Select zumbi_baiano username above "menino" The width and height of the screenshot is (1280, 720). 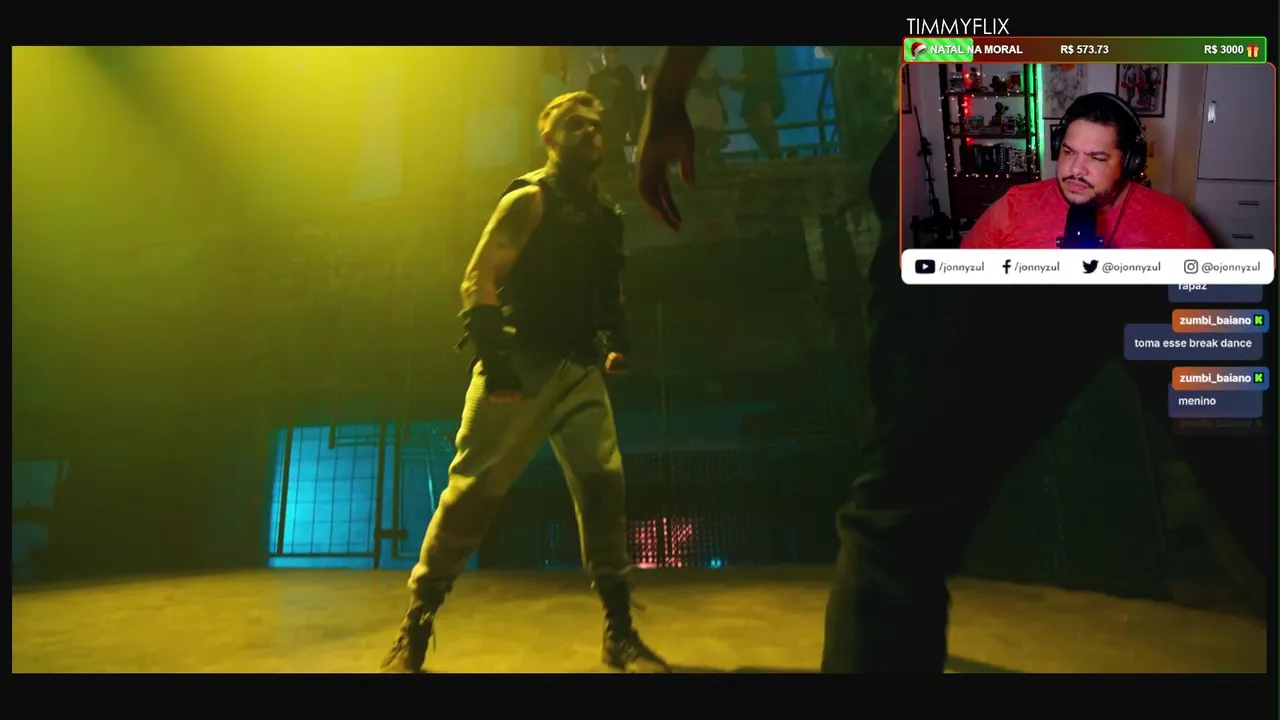pyautogui.click(x=1215, y=378)
